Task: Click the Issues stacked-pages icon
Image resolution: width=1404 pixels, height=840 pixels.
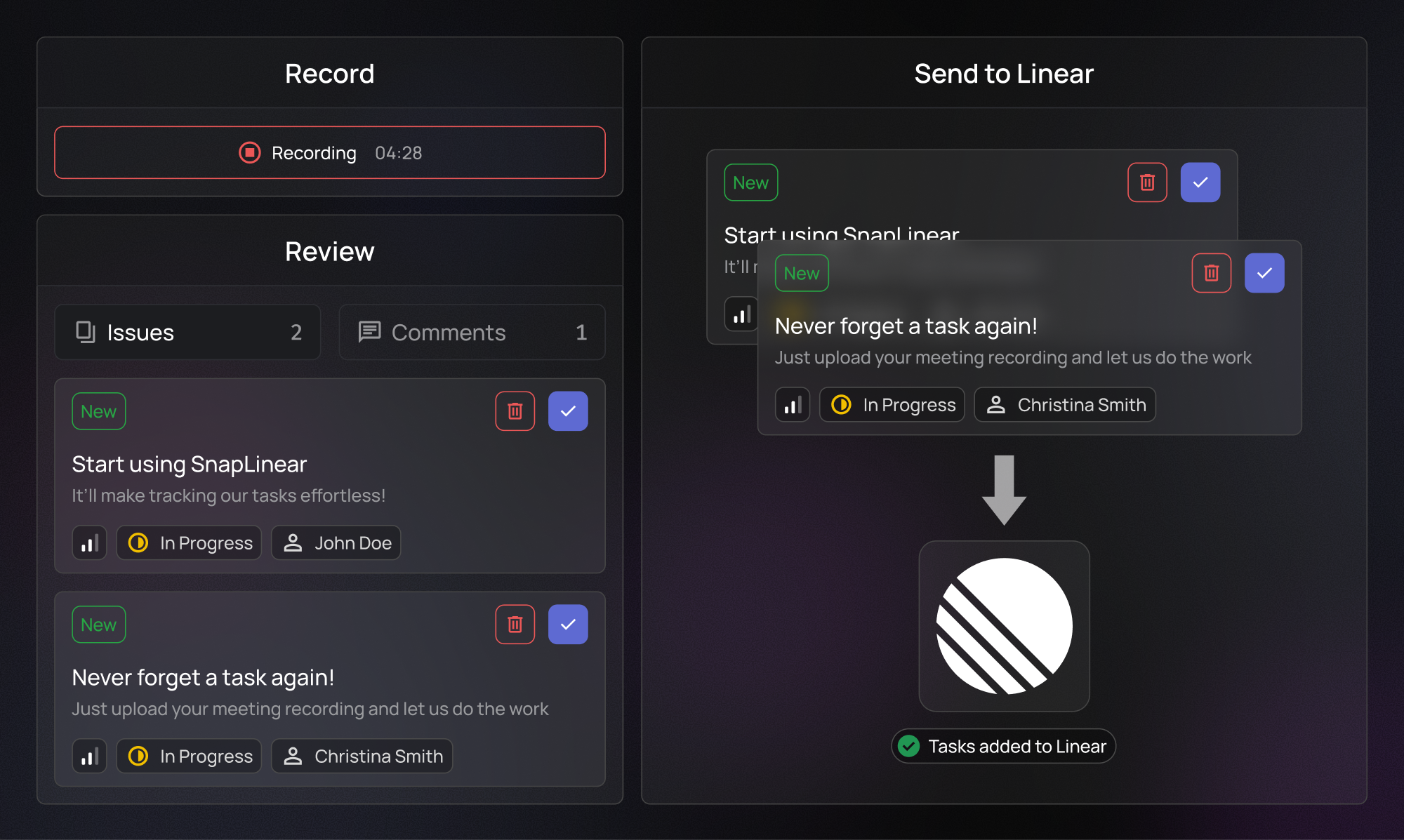Action: 86,332
